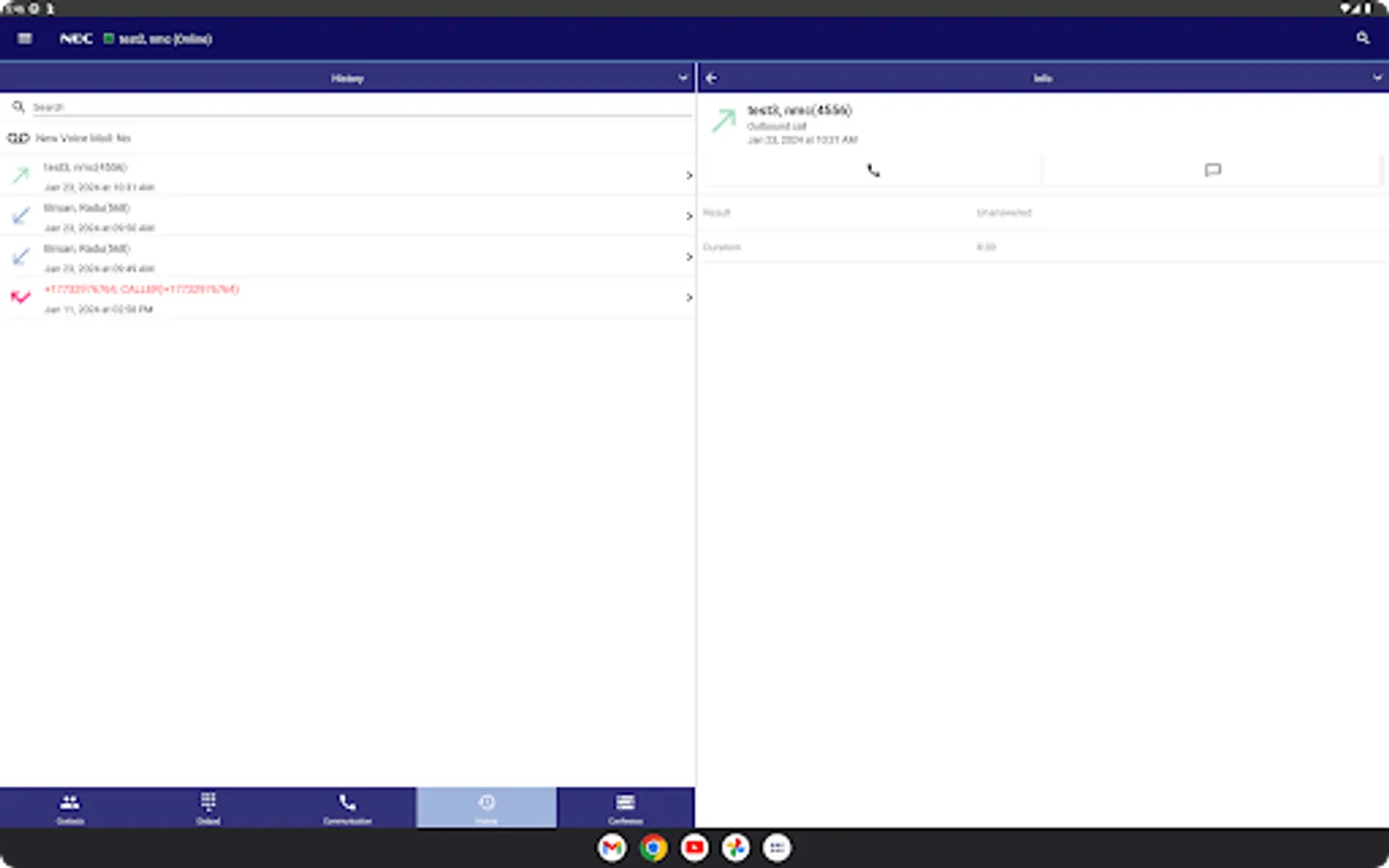The height and width of the screenshot is (868, 1389).
Task: Click the Unanswered result value
Action: (x=1004, y=212)
